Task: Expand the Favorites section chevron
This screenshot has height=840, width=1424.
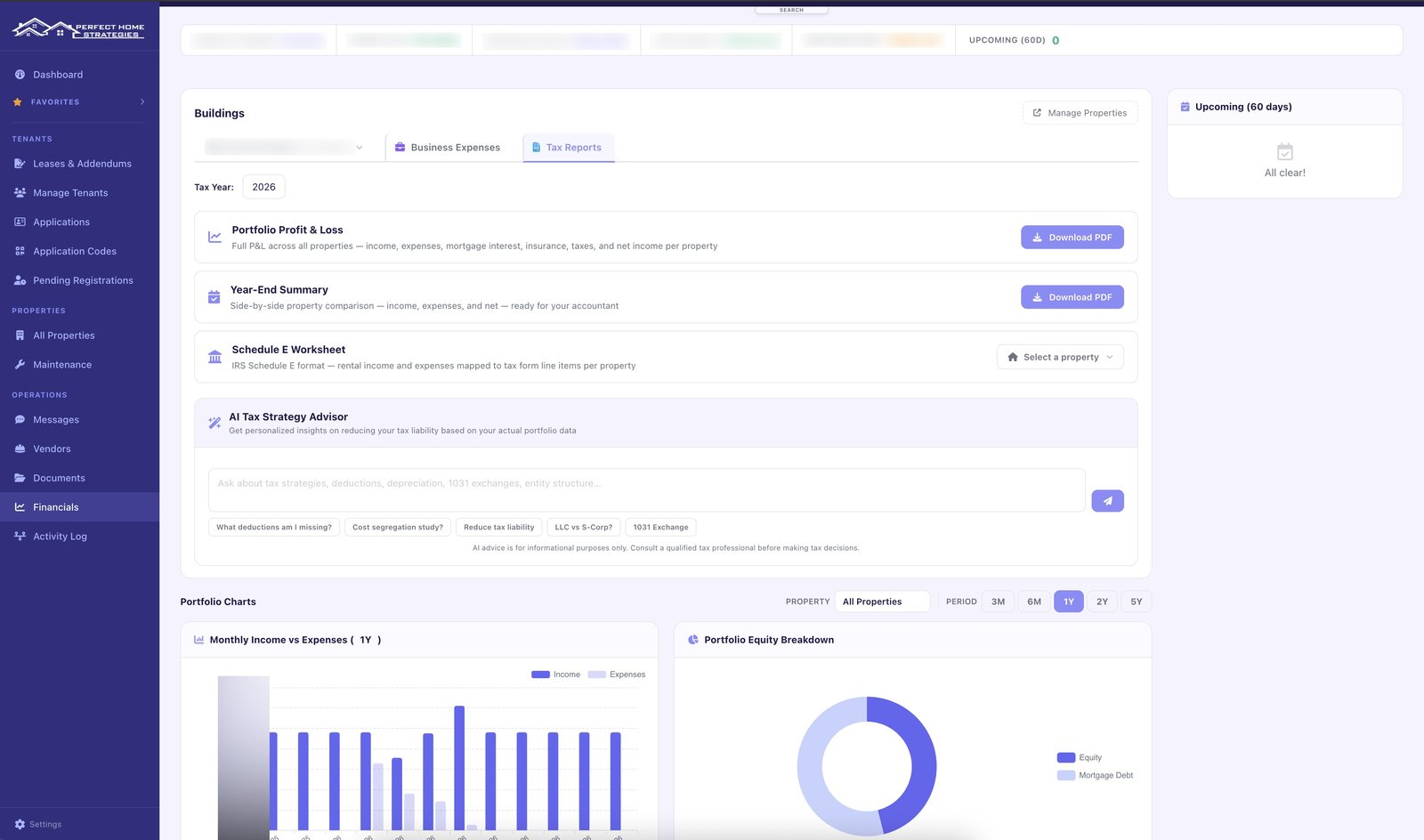Action: pyautogui.click(x=142, y=102)
